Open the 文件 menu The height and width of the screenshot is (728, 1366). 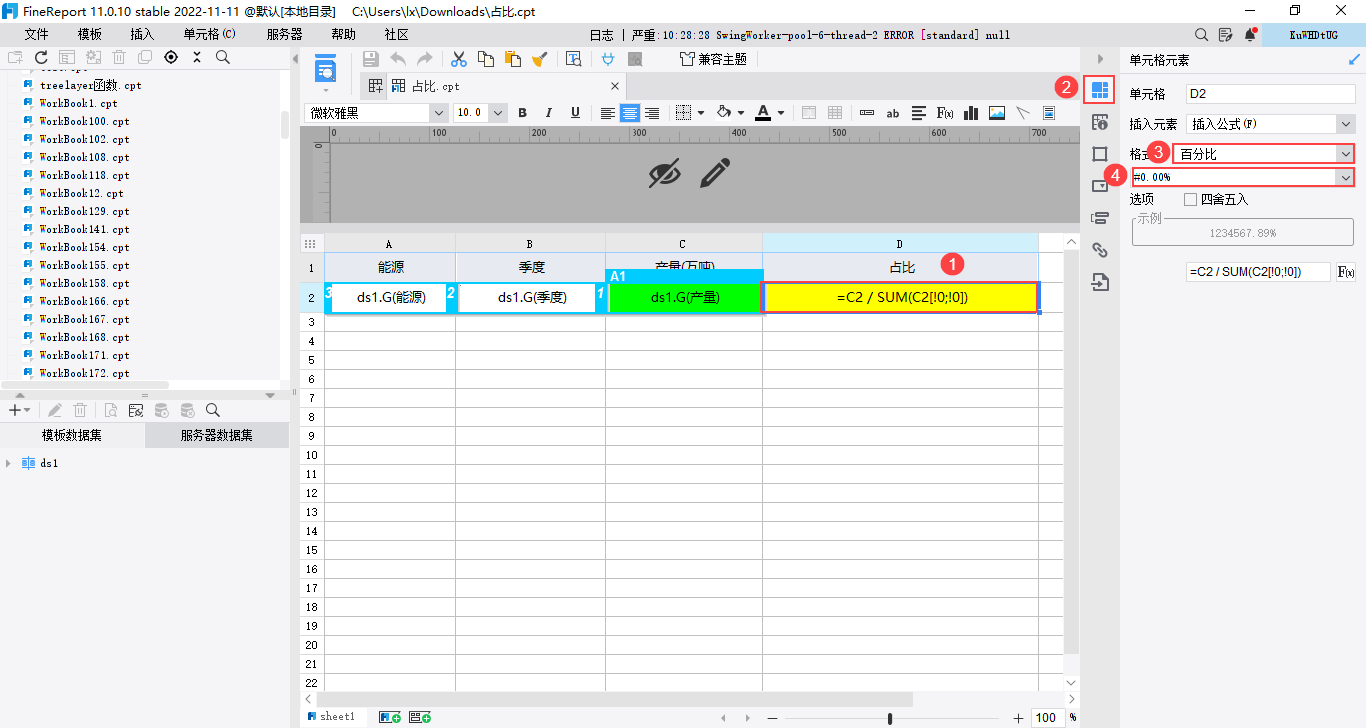37,34
